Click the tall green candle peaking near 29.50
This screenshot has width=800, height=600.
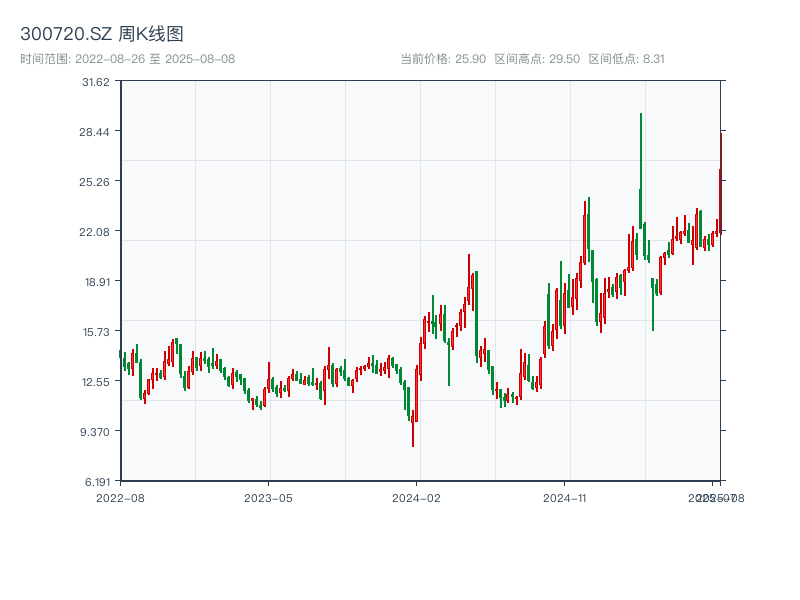point(641,171)
